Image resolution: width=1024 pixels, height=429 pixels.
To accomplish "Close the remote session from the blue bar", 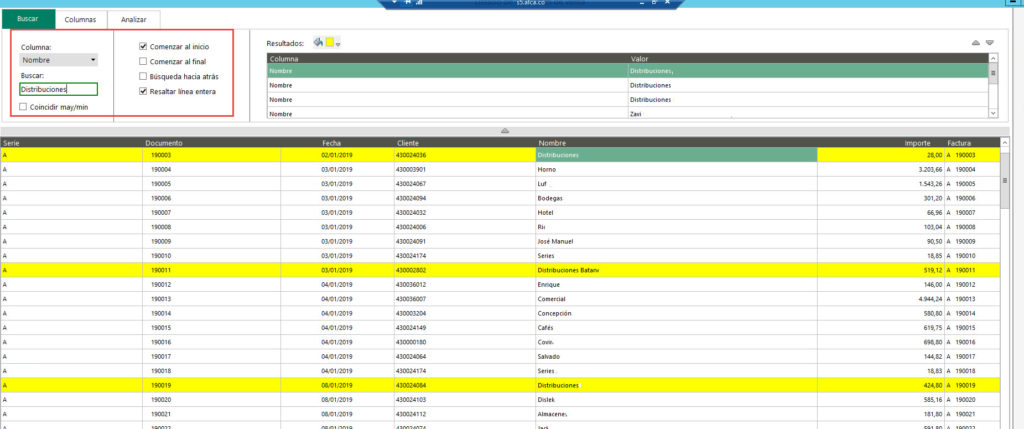I will [666, 3].
